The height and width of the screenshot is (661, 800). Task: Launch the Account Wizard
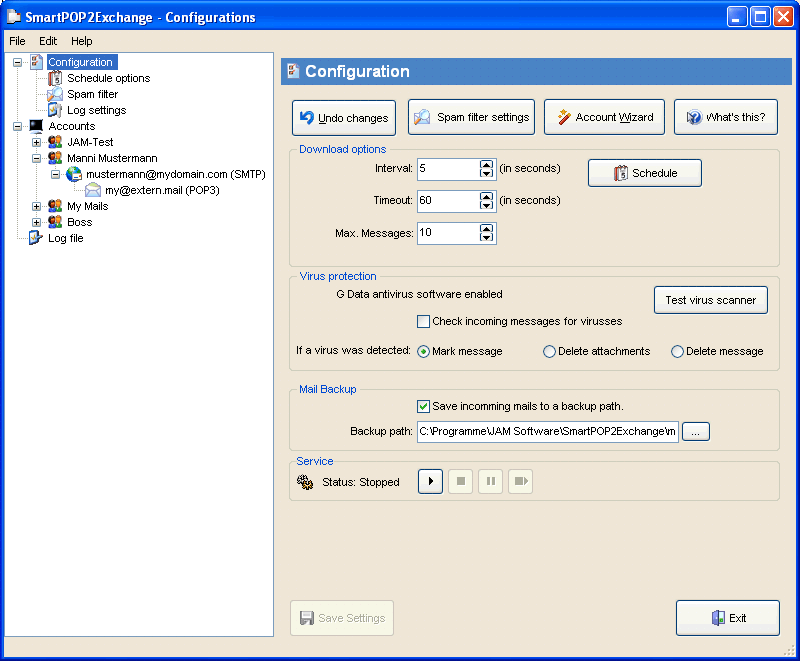point(605,117)
